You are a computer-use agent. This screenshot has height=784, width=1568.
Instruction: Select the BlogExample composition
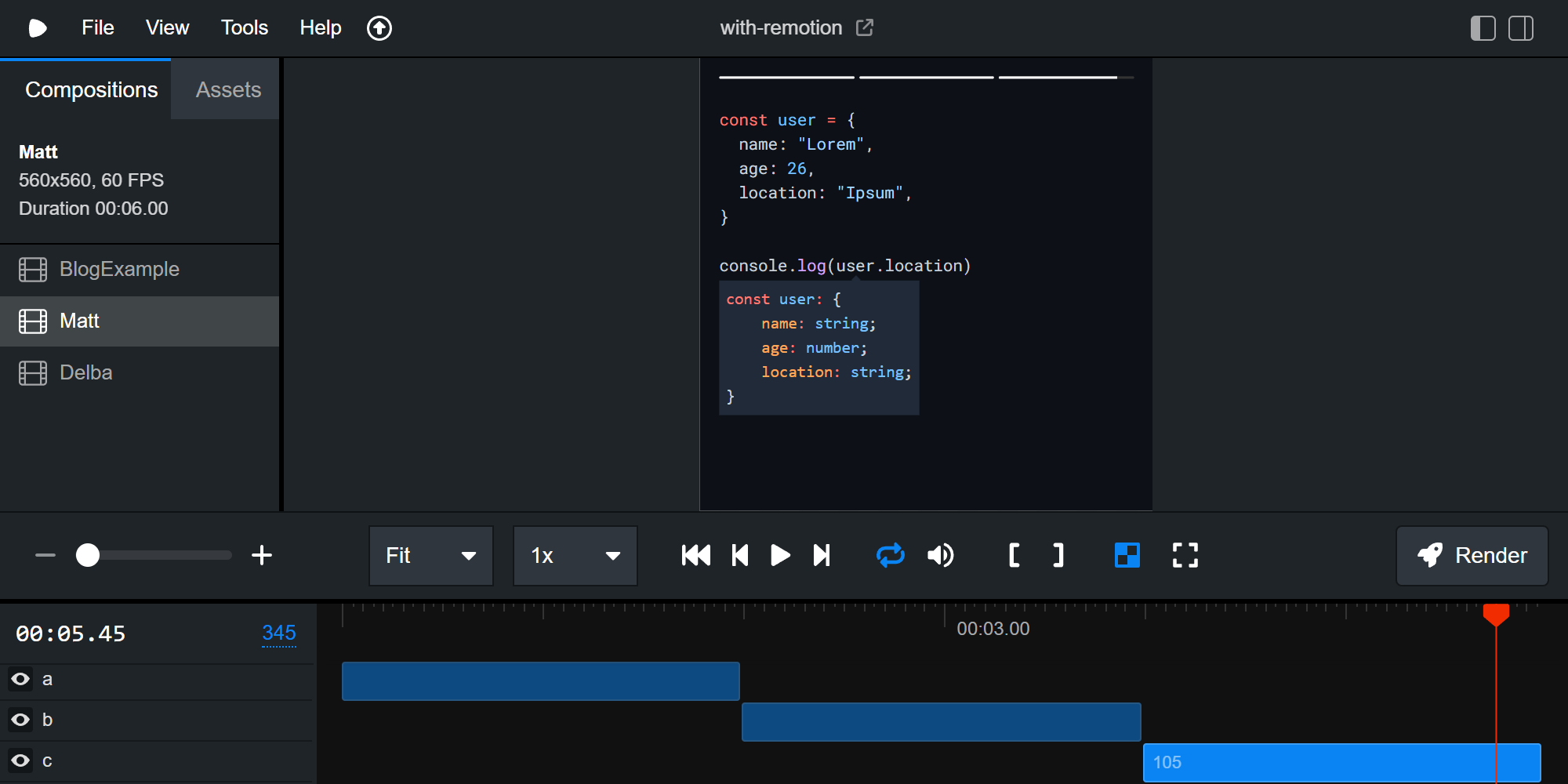(x=119, y=269)
